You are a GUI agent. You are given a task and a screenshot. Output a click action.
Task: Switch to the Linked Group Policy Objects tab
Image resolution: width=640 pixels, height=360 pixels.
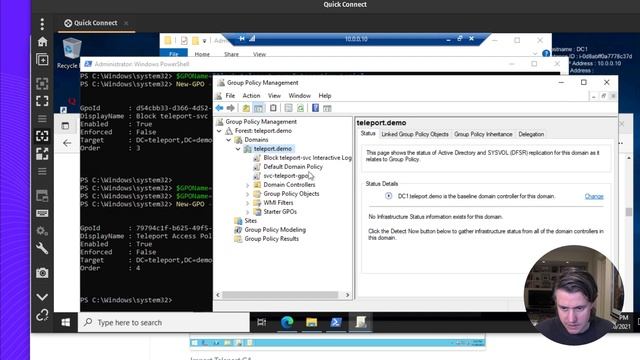point(415,134)
